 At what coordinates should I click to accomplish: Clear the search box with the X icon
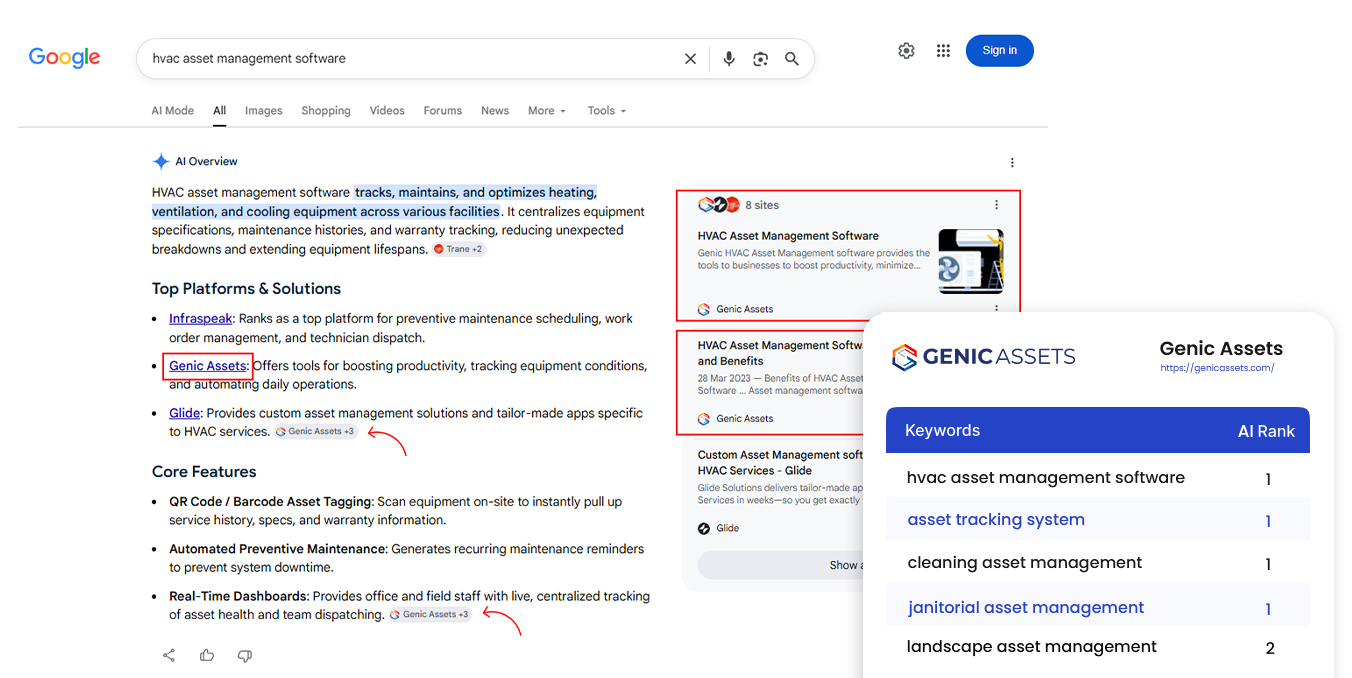[690, 59]
